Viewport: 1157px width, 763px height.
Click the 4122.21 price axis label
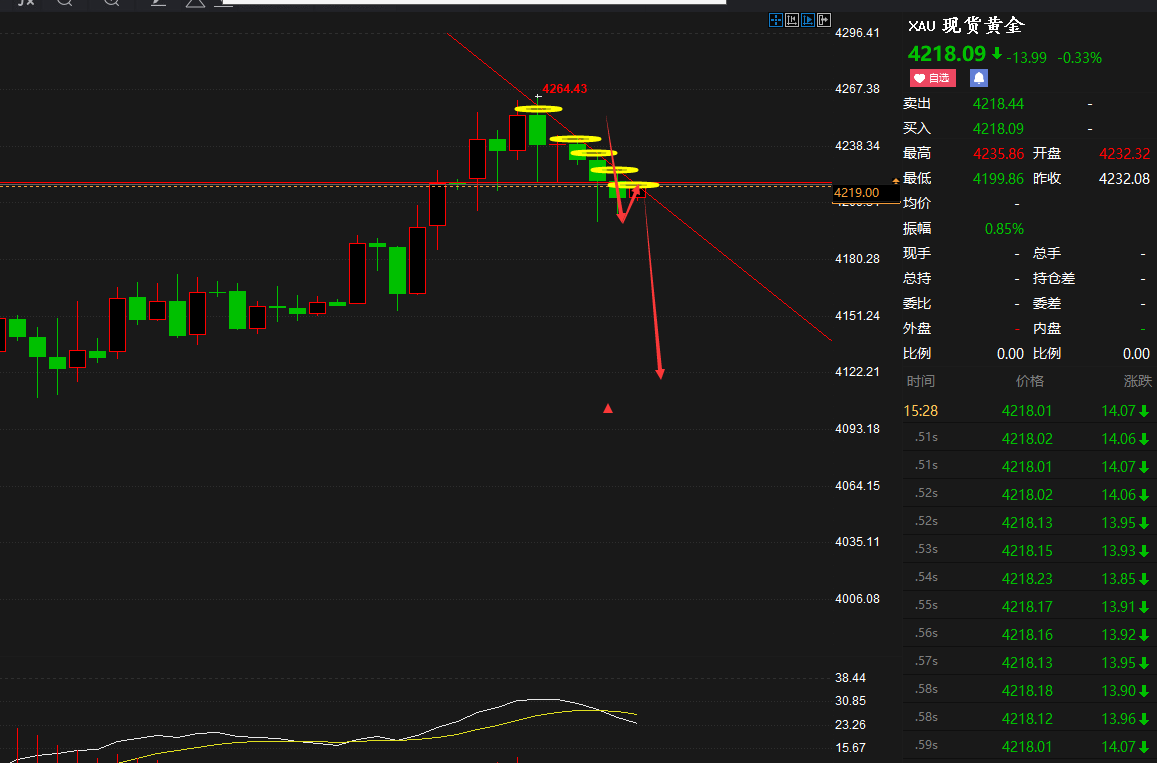[x=857, y=372]
